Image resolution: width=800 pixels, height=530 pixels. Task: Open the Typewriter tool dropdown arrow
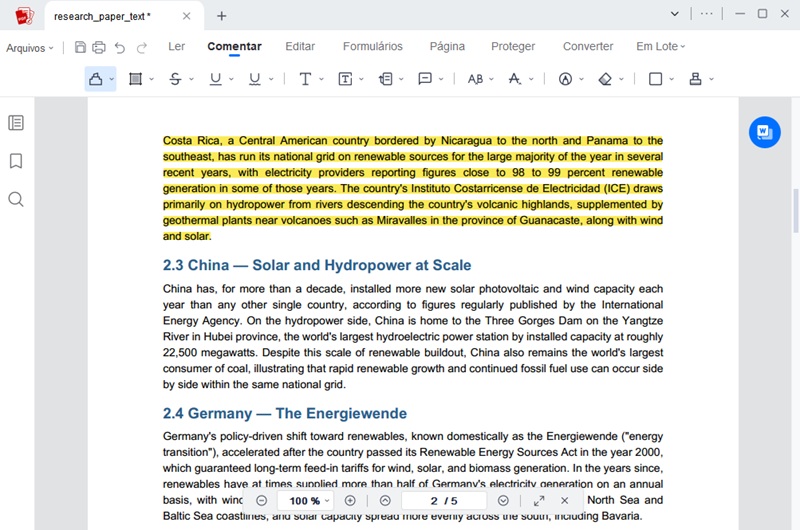321,79
